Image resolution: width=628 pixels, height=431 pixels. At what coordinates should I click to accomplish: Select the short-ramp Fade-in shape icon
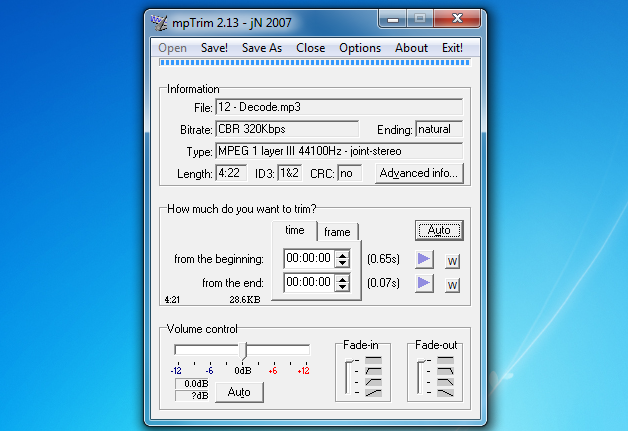pyautogui.click(x=373, y=371)
